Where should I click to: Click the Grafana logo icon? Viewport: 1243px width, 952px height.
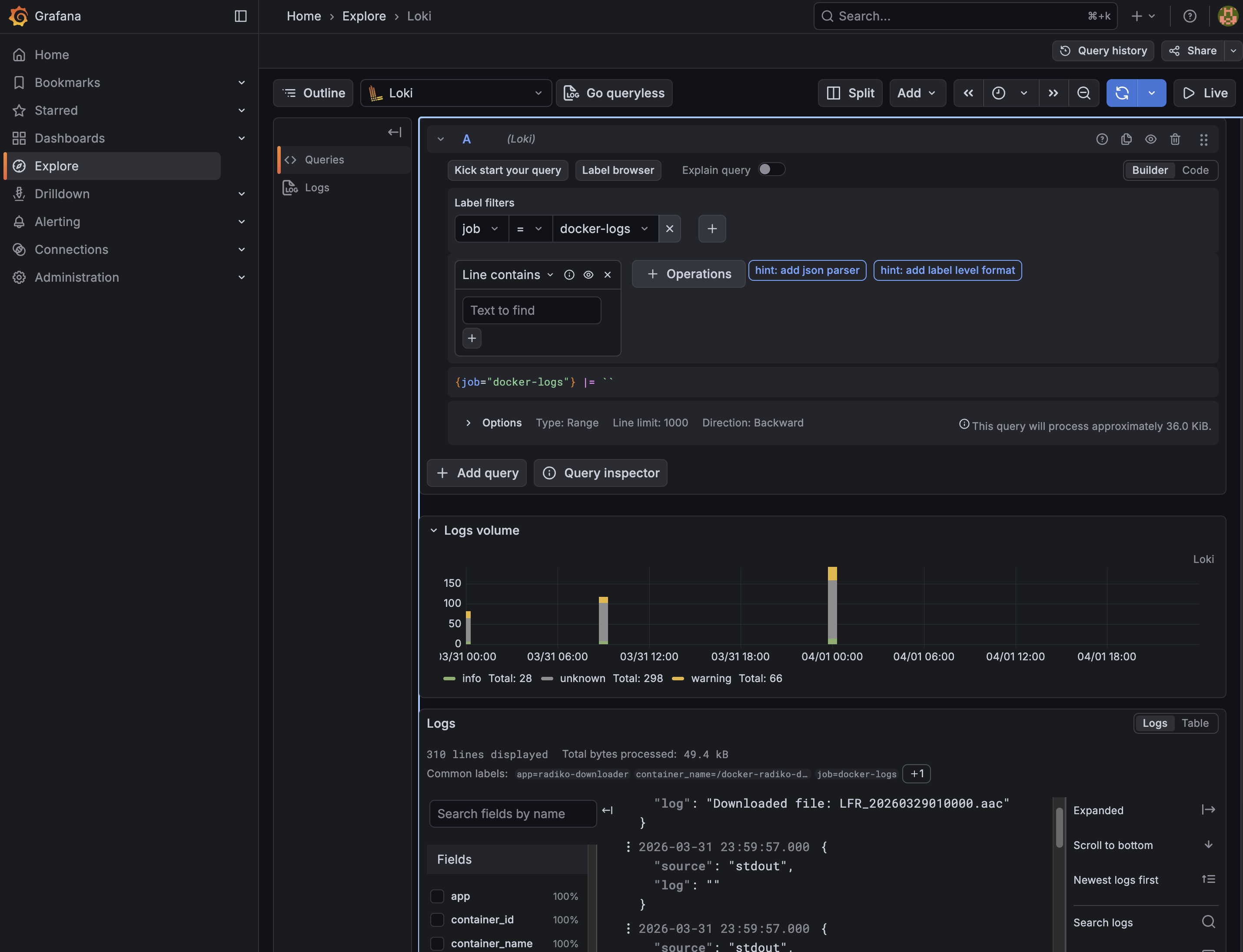(18, 16)
